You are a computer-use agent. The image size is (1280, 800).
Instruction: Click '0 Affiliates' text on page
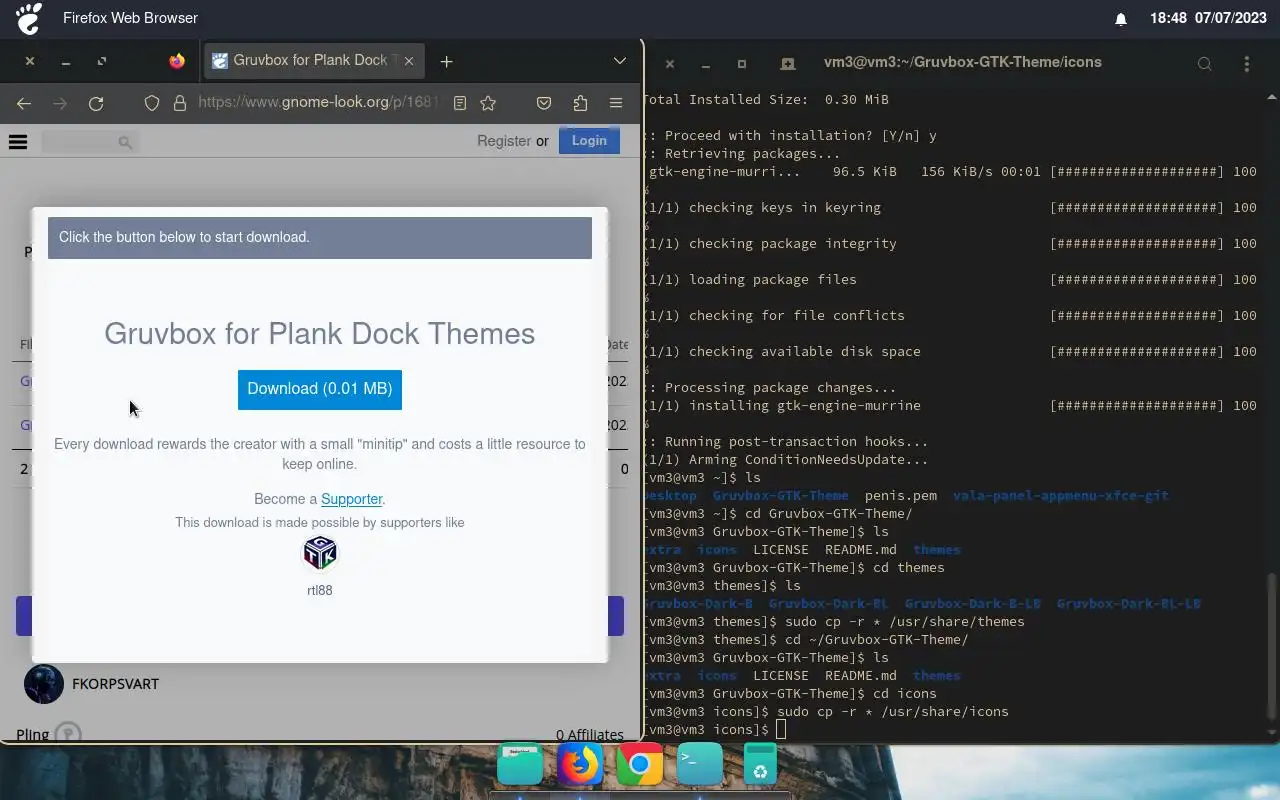pyautogui.click(x=590, y=735)
